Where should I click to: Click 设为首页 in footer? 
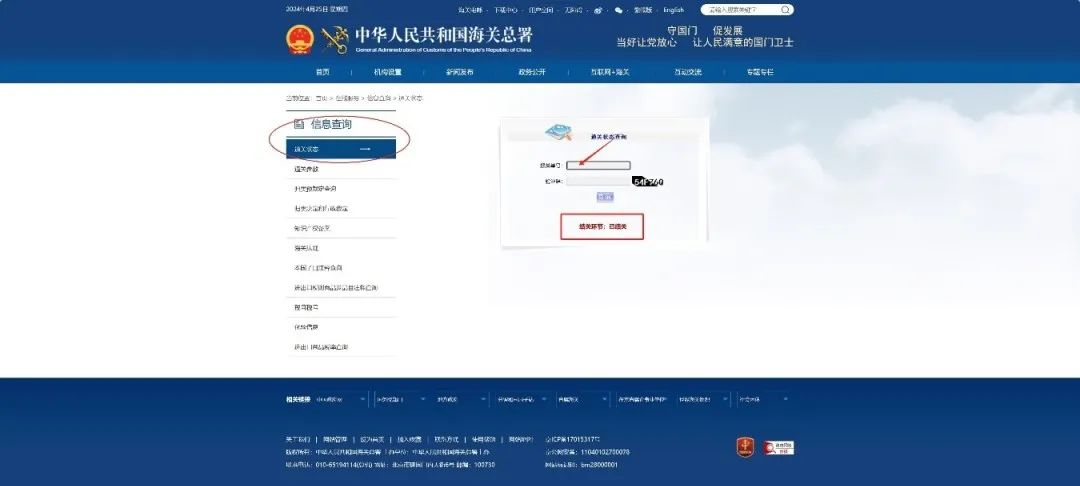pos(372,439)
